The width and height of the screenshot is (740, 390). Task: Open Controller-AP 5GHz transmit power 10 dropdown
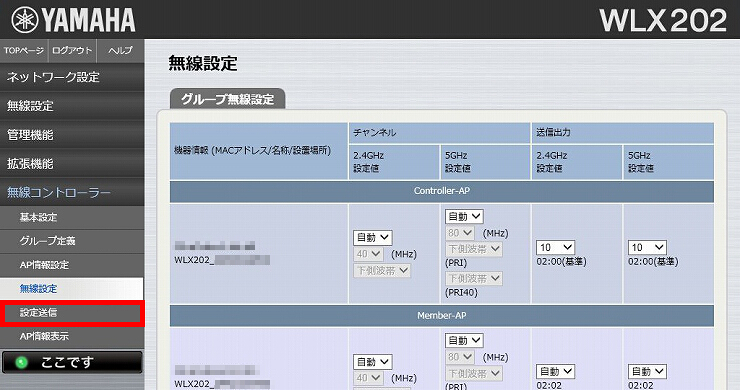(647, 247)
